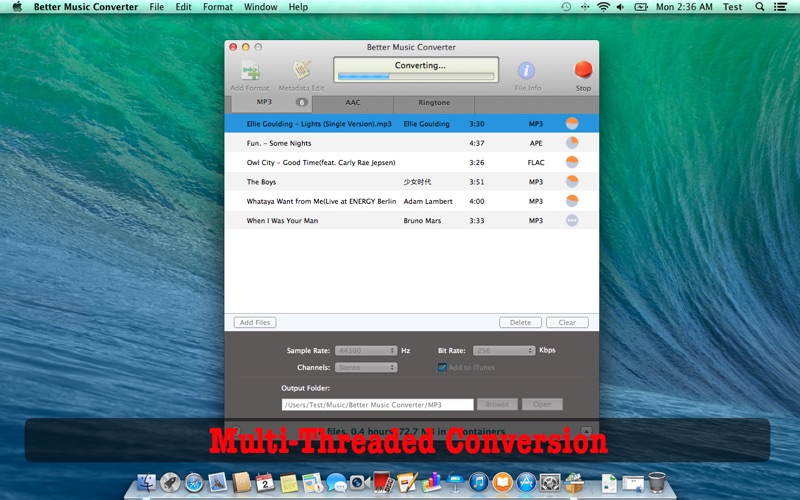Open Spotlight search in the menu bar
This screenshot has height=500, width=800.
(x=760, y=7)
